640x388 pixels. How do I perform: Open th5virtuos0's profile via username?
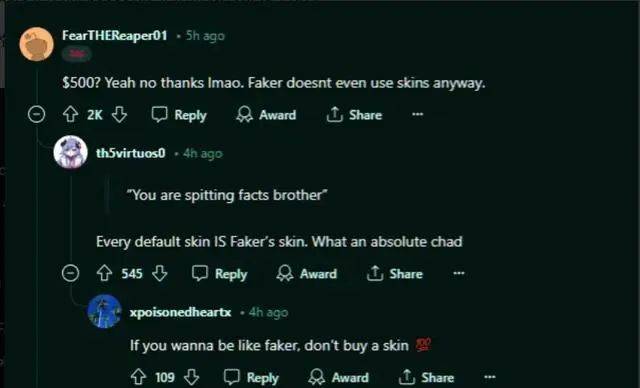131,153
